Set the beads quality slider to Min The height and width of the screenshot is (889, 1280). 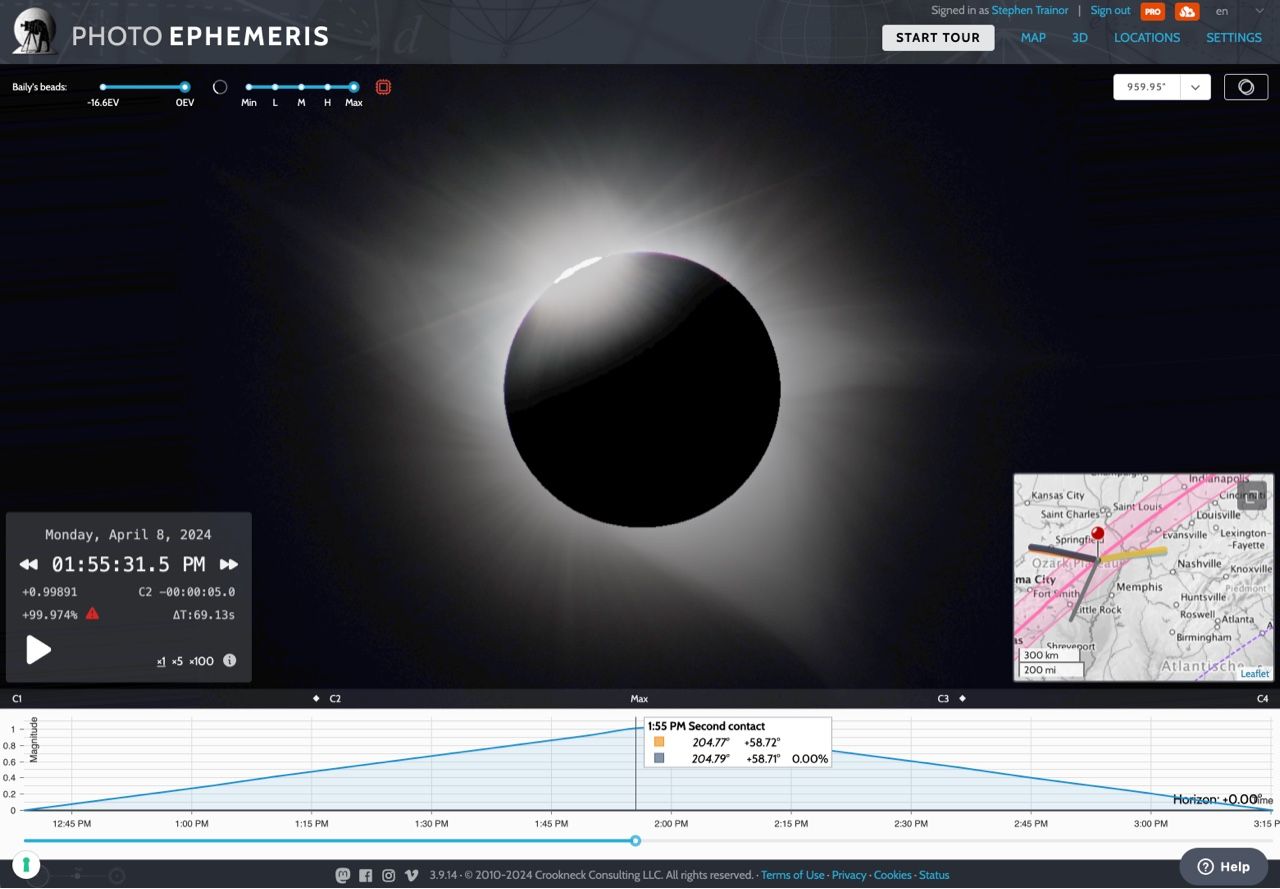pyautogui.click(x=248, y=87)
